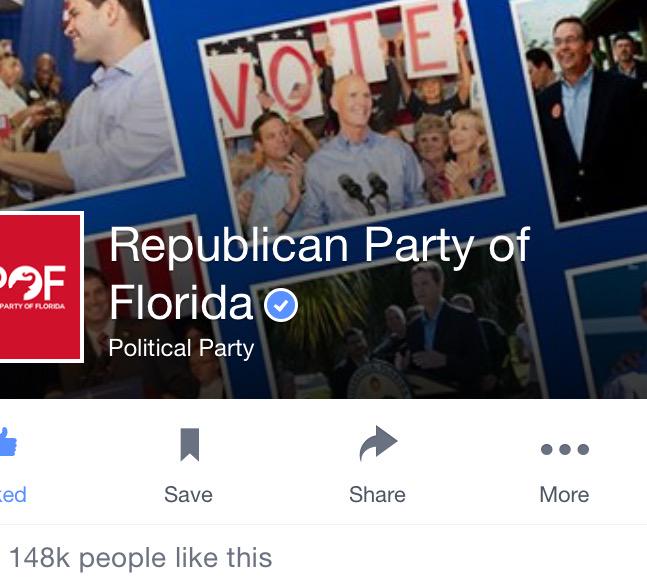Screen dimensions: 647x578
Task: Click the Save label text
Action: pos(188,494)
